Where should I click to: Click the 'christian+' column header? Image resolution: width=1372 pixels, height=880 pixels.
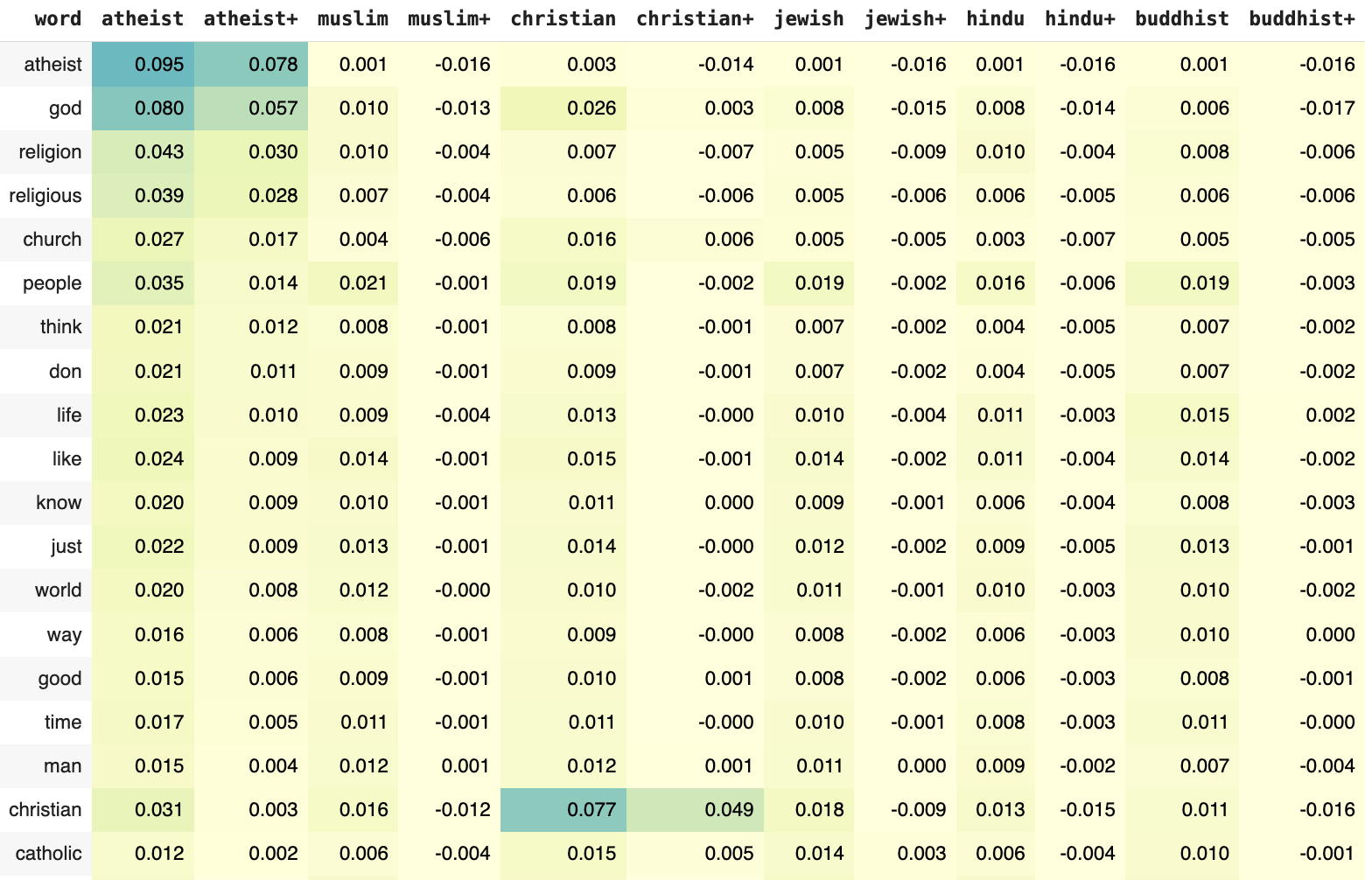pos(695,19)
